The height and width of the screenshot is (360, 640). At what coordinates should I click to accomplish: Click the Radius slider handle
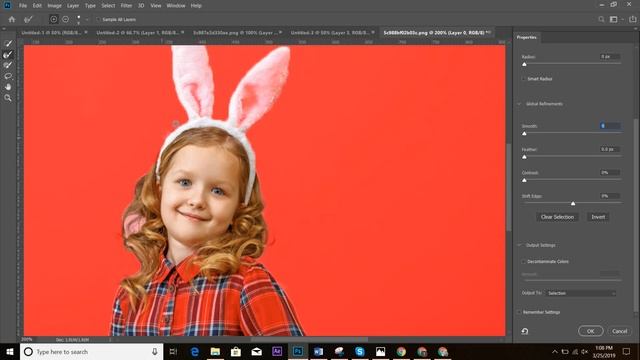(x=524, y=64)
